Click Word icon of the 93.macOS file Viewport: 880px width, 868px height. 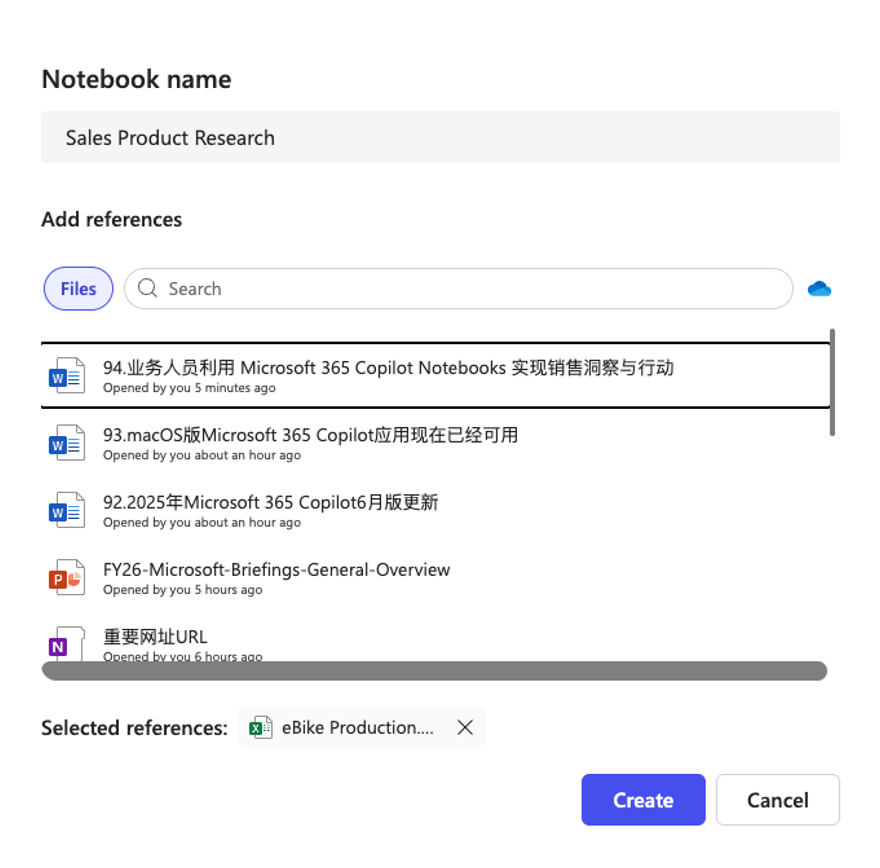pos(67,443)
